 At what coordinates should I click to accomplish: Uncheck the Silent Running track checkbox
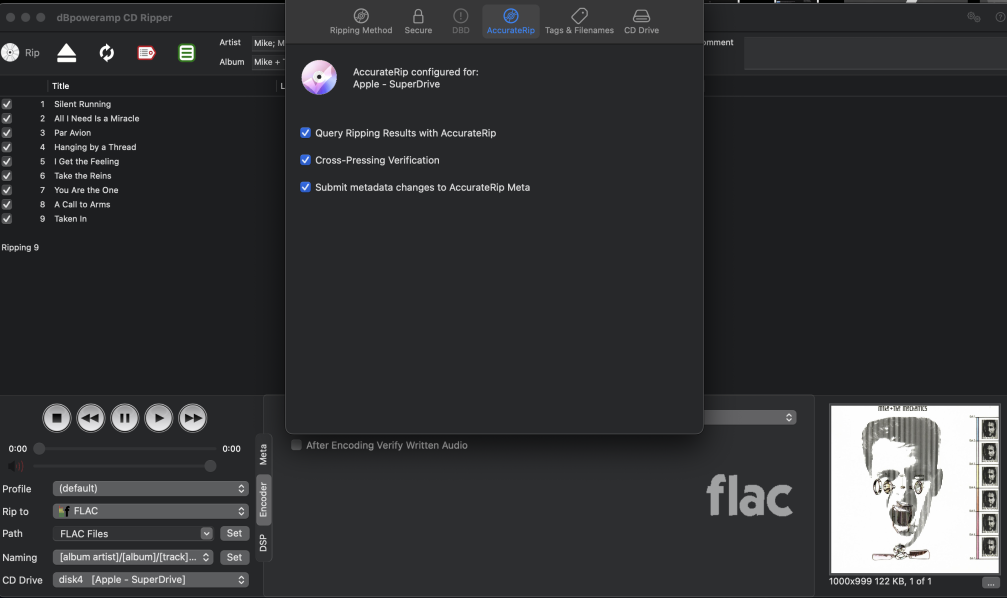7,104
